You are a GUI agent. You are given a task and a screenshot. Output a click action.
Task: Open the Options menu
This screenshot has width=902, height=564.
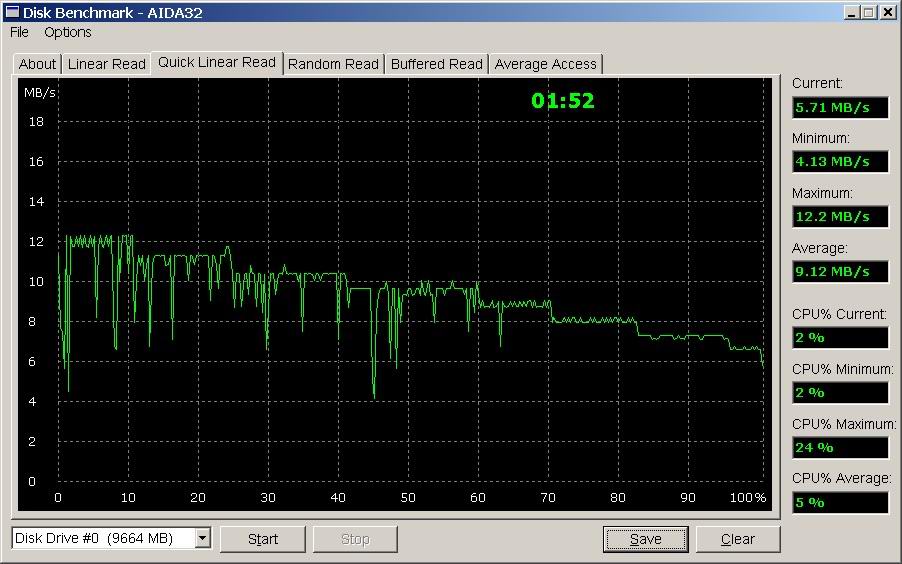point(68,32)
